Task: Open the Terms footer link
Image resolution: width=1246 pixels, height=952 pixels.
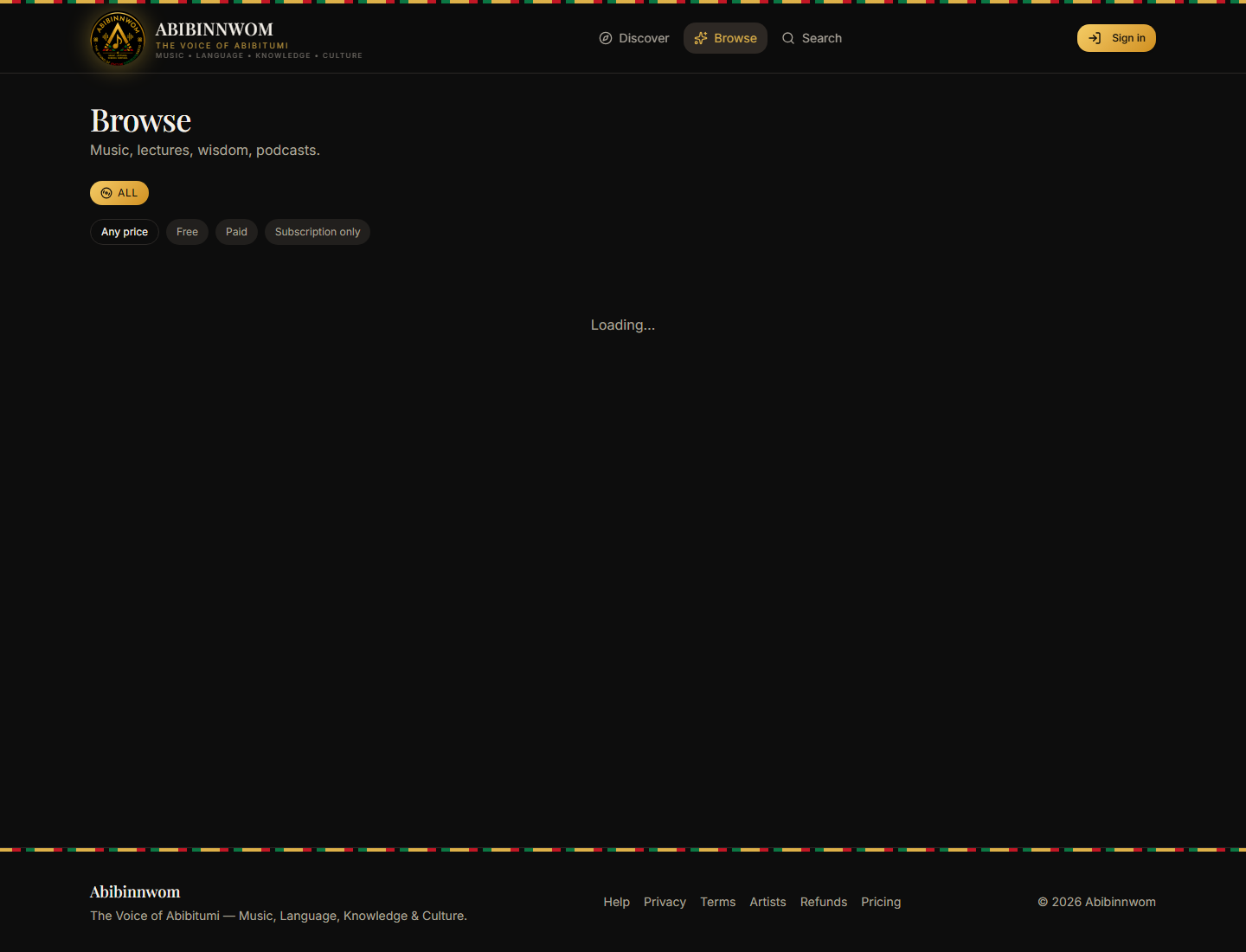Action: coord(718,902)
